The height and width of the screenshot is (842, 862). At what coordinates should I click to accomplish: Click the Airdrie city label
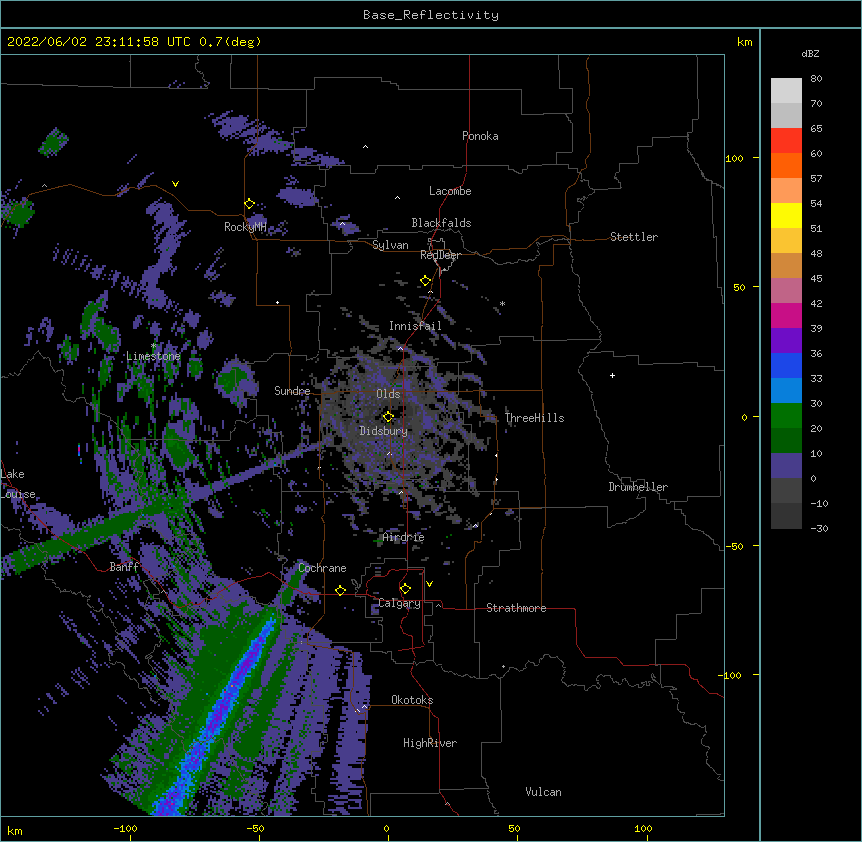pos(403,537)
